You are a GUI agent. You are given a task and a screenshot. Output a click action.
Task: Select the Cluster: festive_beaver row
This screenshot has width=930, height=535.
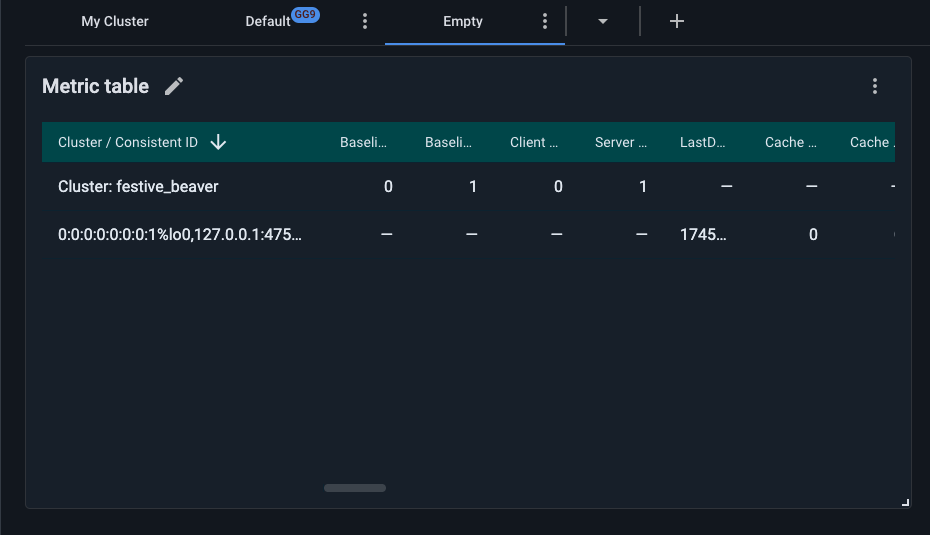138,186
